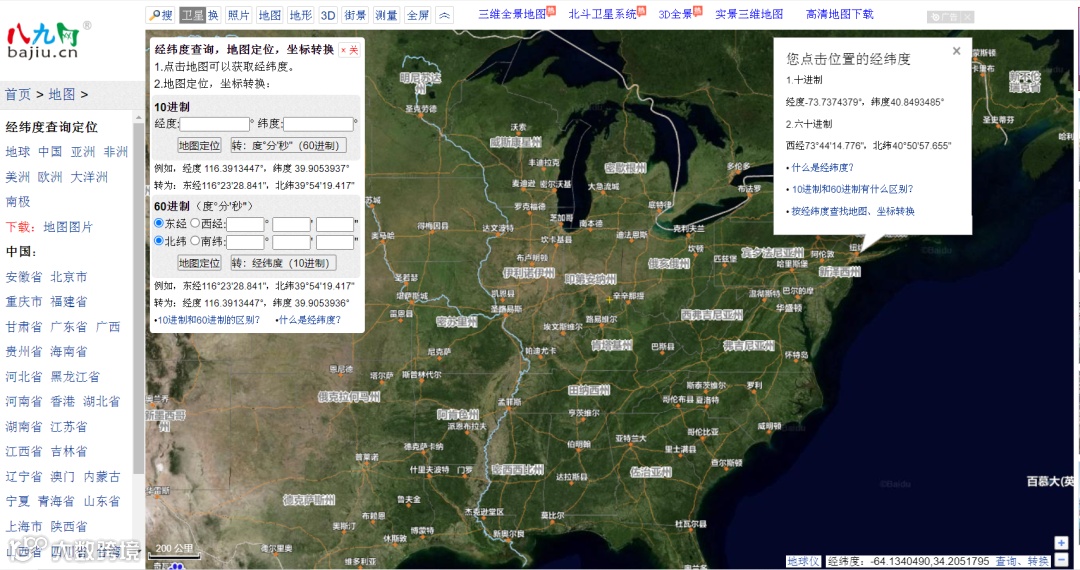Activate the 测量 measure tool

tap(386, 14)
